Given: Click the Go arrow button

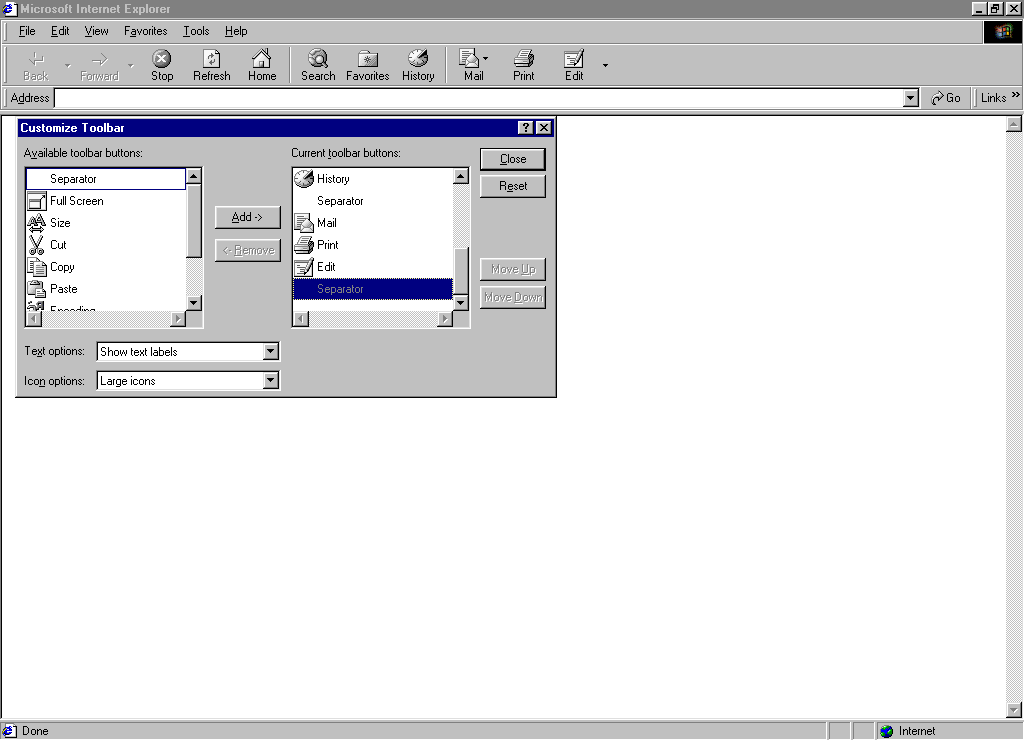Looking at the screenshot, I should tap(945, 98).
